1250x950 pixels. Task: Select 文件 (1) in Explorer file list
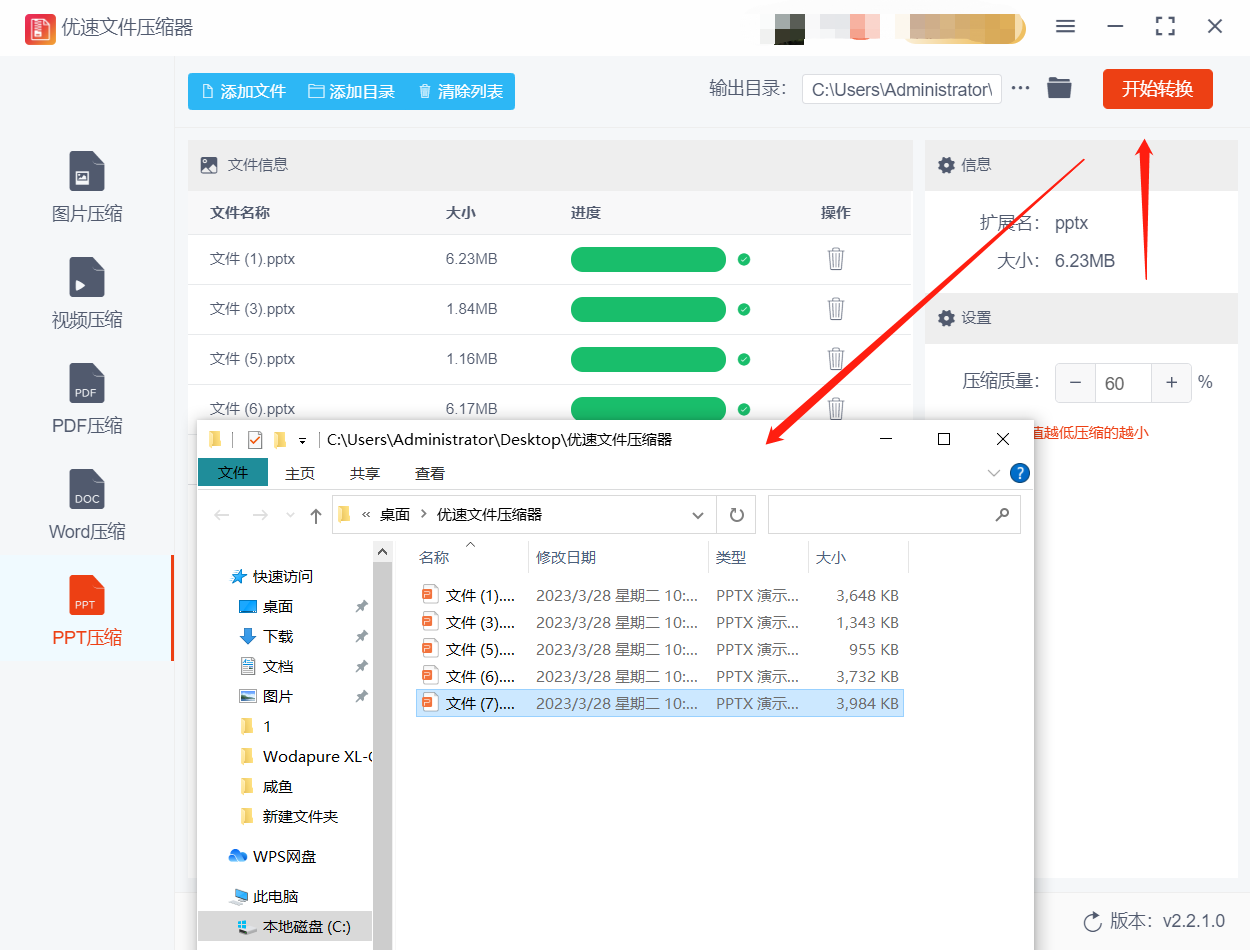click(x=660, y=595)
